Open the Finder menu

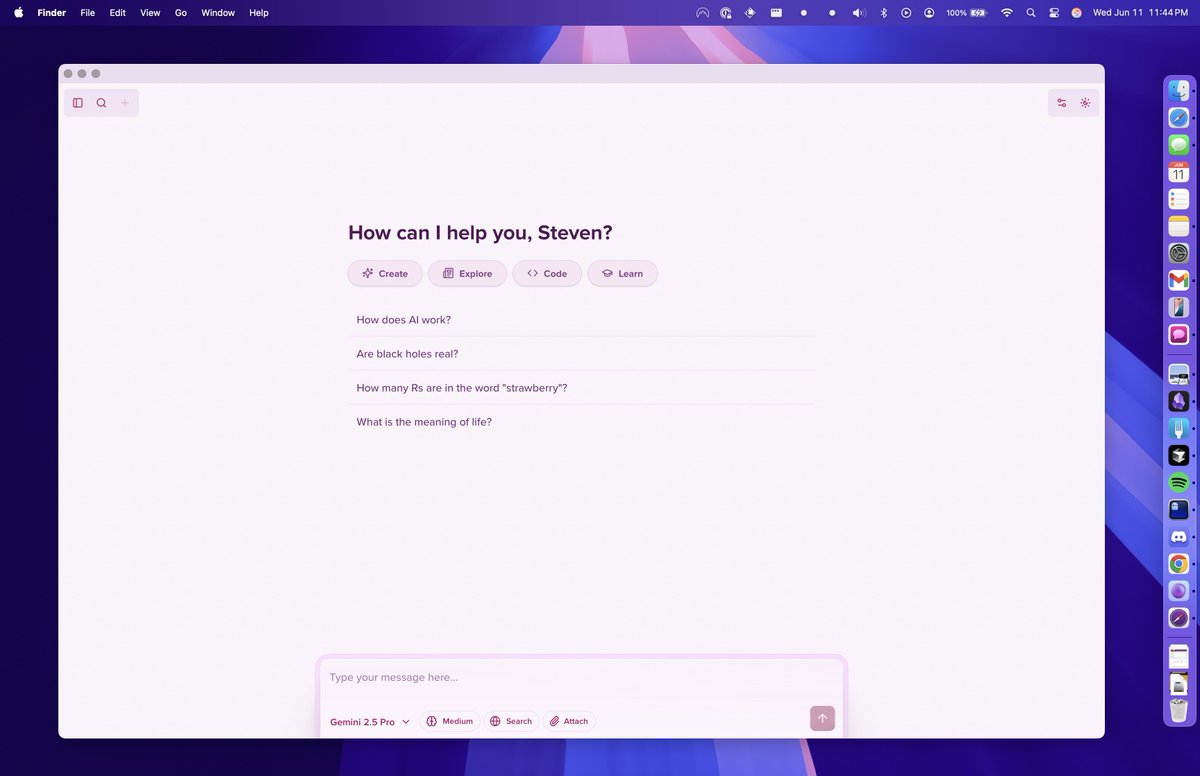(x=51, y=13)
